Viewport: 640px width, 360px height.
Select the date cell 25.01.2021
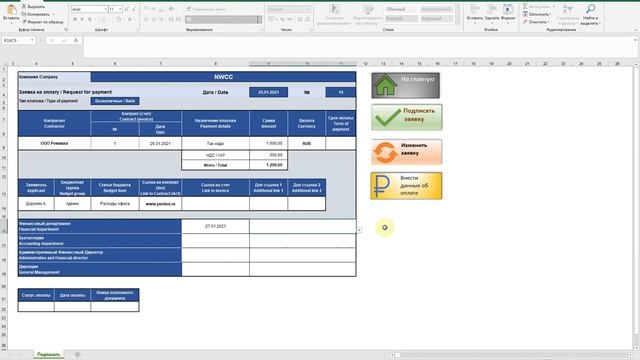269,92
